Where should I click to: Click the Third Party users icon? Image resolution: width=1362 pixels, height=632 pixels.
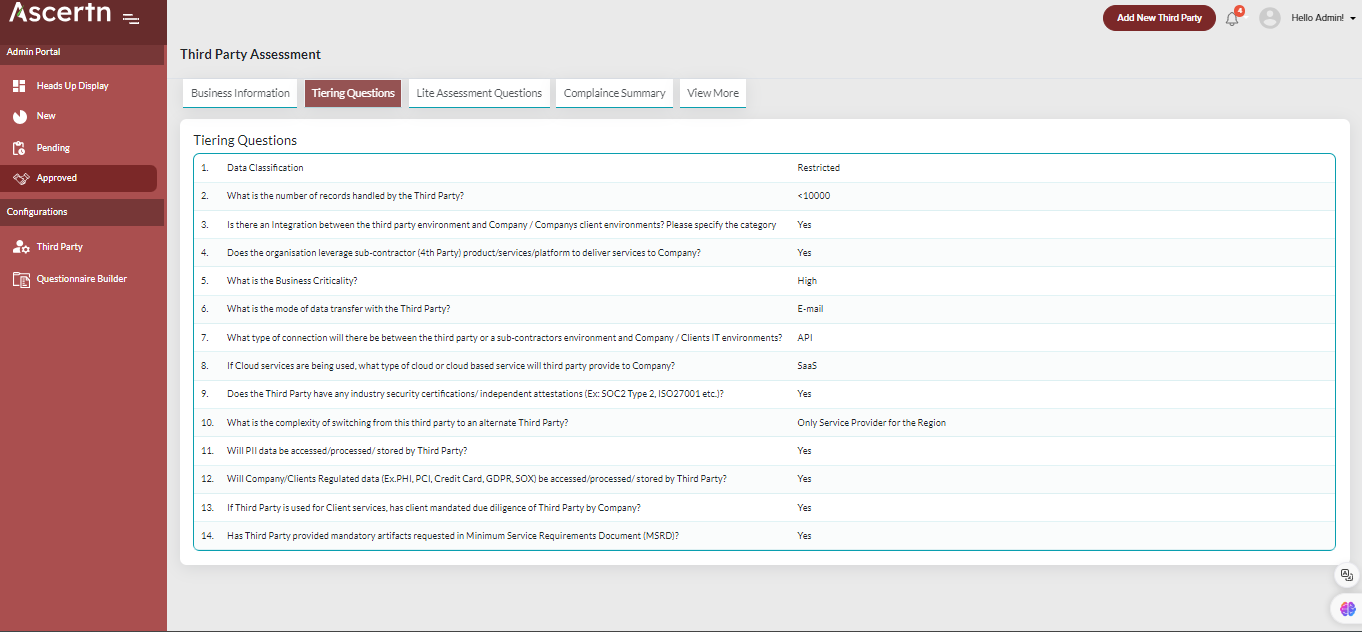pos(20,247)
